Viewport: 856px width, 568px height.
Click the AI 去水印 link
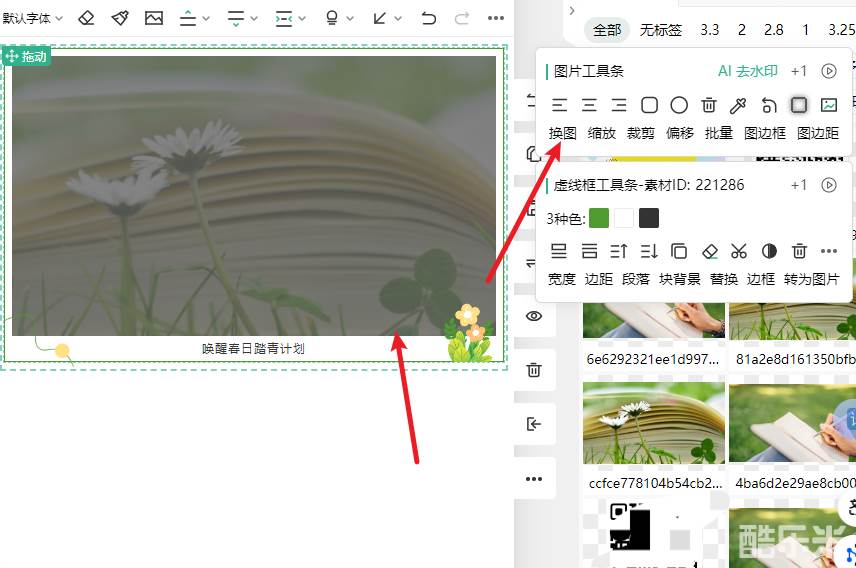(x=747, y=71)
